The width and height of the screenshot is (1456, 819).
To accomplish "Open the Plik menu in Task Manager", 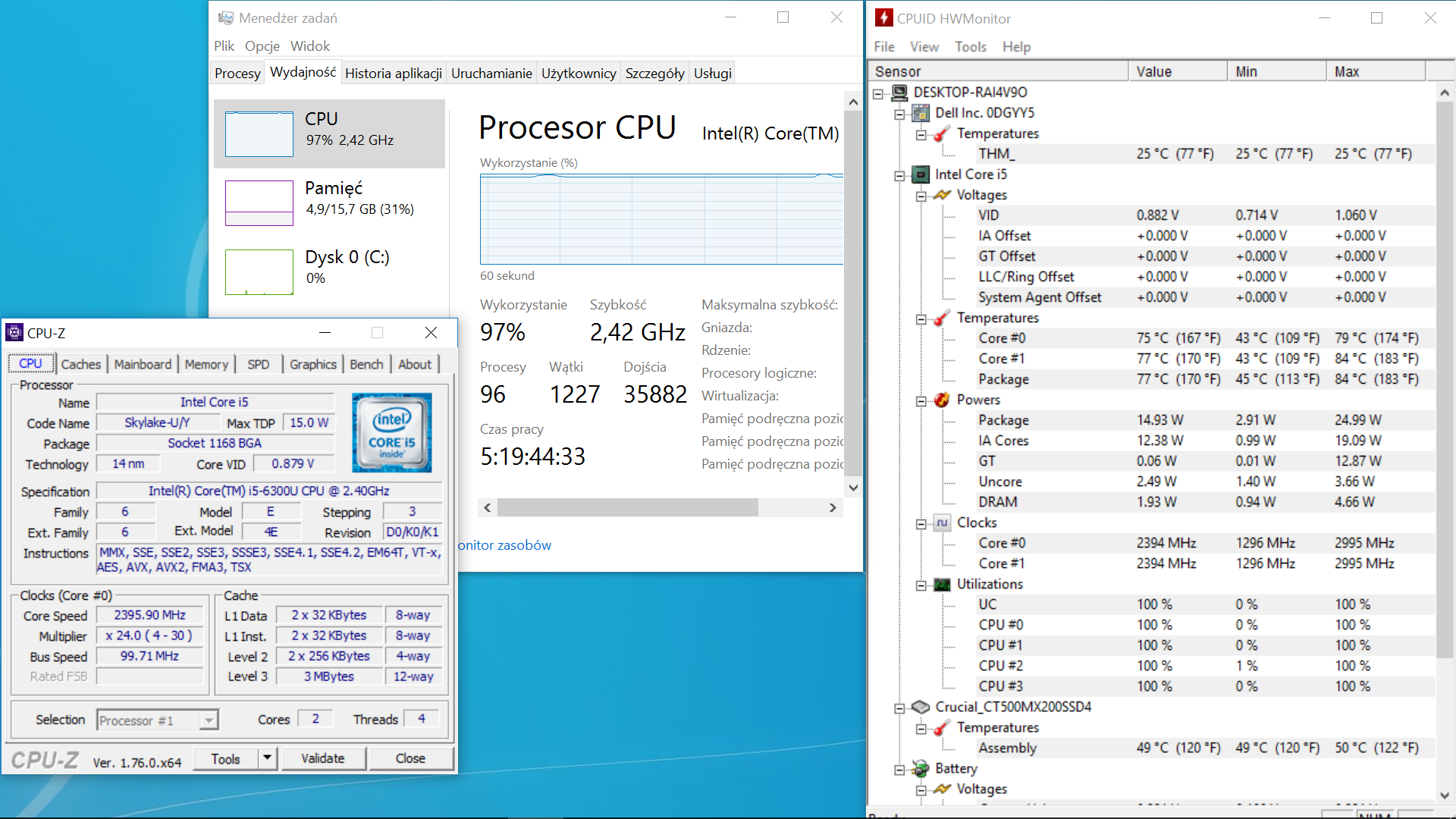I will pos(224,46).
